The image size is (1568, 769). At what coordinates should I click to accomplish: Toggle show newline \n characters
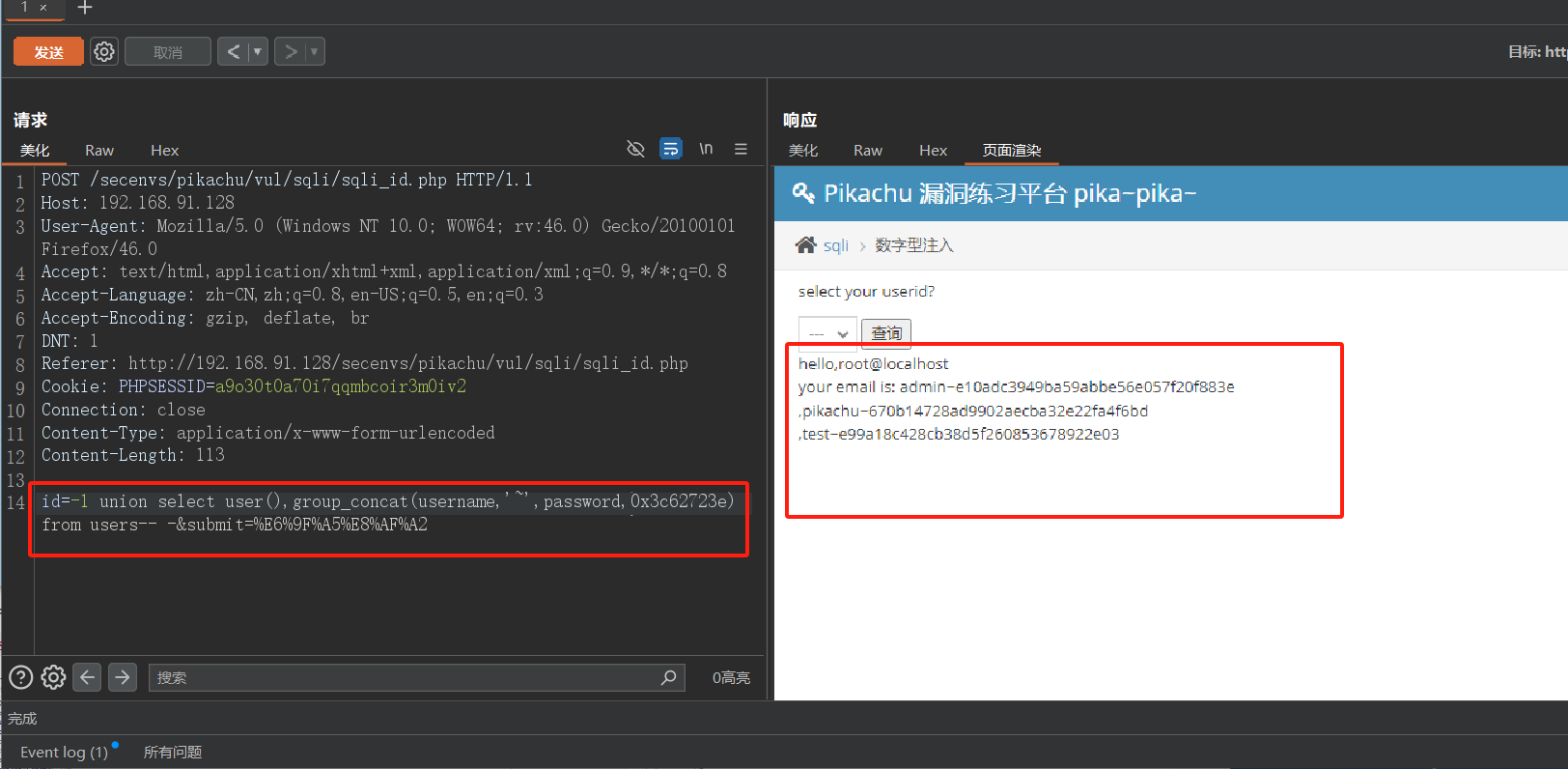tap(706, 149)
